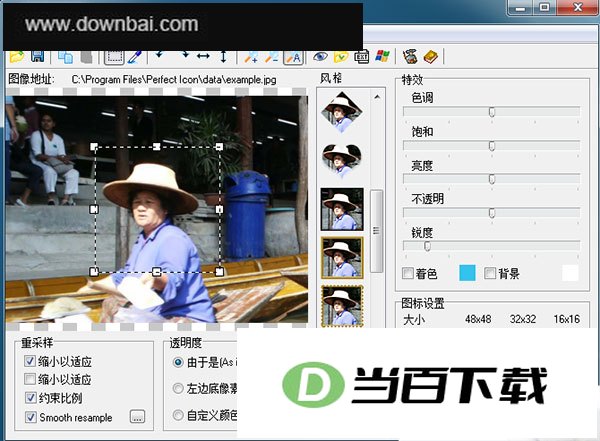Select the 自定义颜色 custom color radio
The width and height of the screenshot is (600, 441).
pyautogui.click(x=178, y=415)
